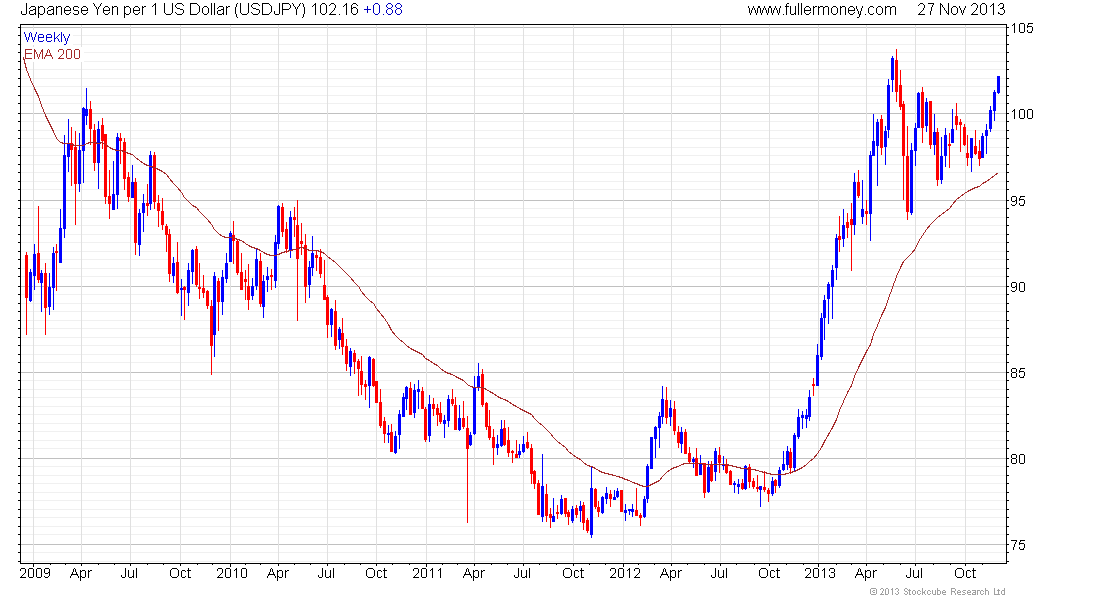The width and height of the screenshot is (1100, 600).
Task: Click the 'Jul' label following 2011
Action: point(523,573)
